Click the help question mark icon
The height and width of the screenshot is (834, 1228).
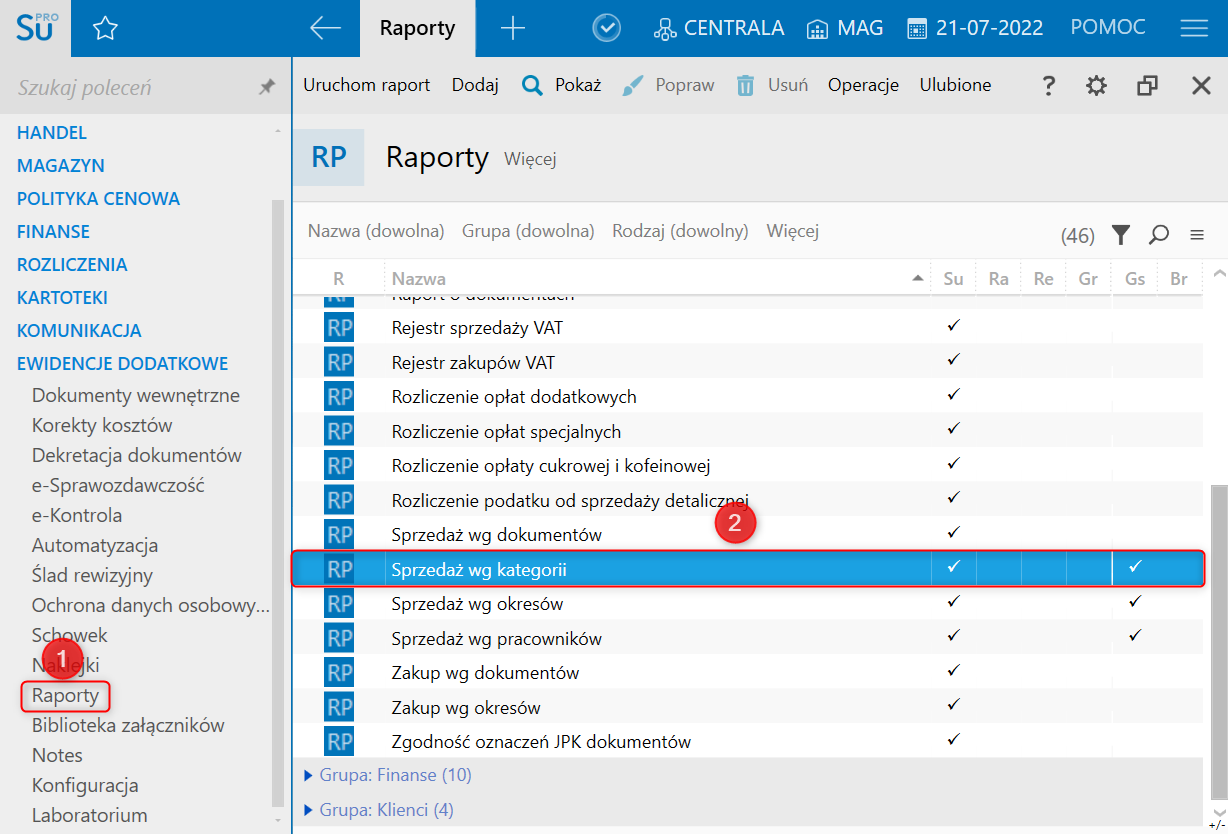coord(1048,86)
